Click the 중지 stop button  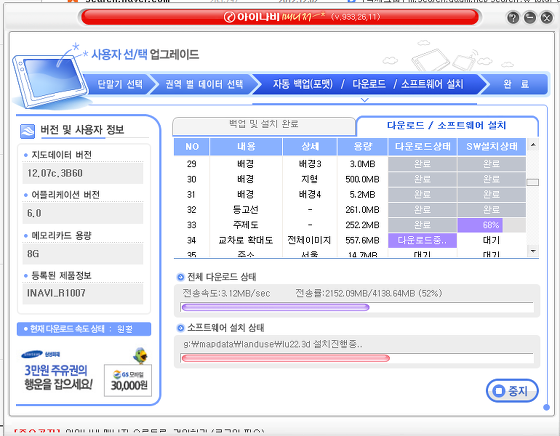(512, 391)
